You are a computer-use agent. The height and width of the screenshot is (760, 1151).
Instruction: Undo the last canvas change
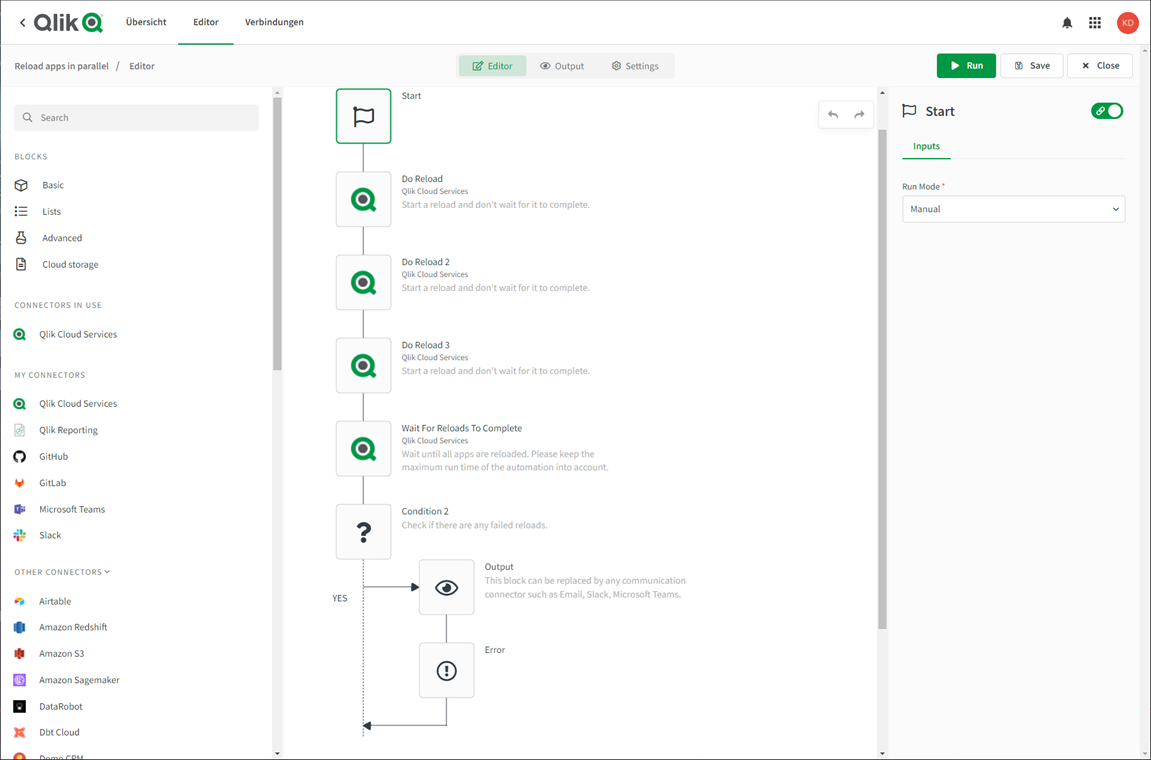point(832,115)
